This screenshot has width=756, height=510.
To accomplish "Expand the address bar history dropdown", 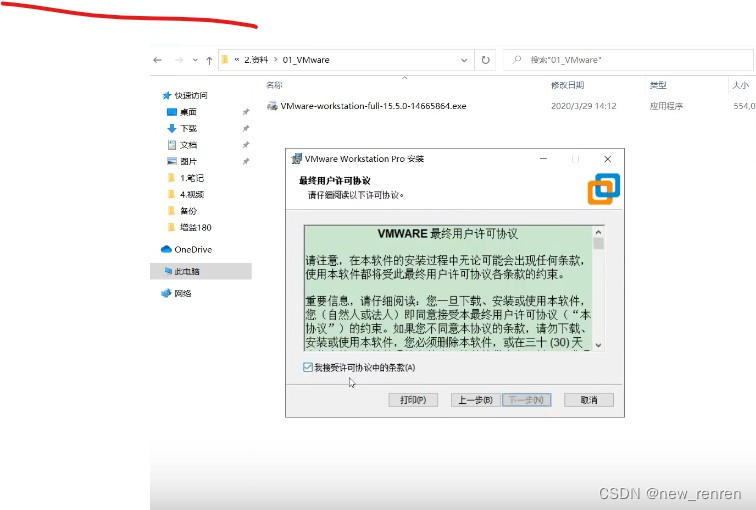I will click(464, 60).
